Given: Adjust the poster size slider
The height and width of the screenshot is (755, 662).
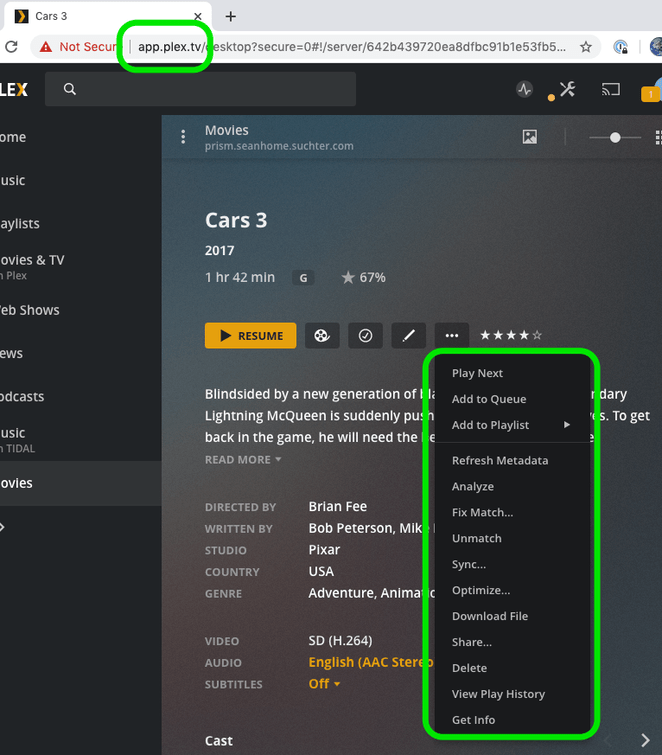Looking at the screenshot, I should [x=615, y=138].
